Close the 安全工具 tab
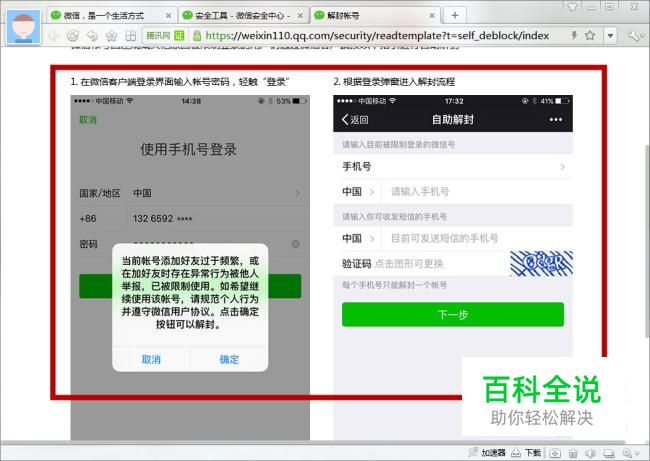The width and height of the screenshot is (650, 461). click(300, 16)
